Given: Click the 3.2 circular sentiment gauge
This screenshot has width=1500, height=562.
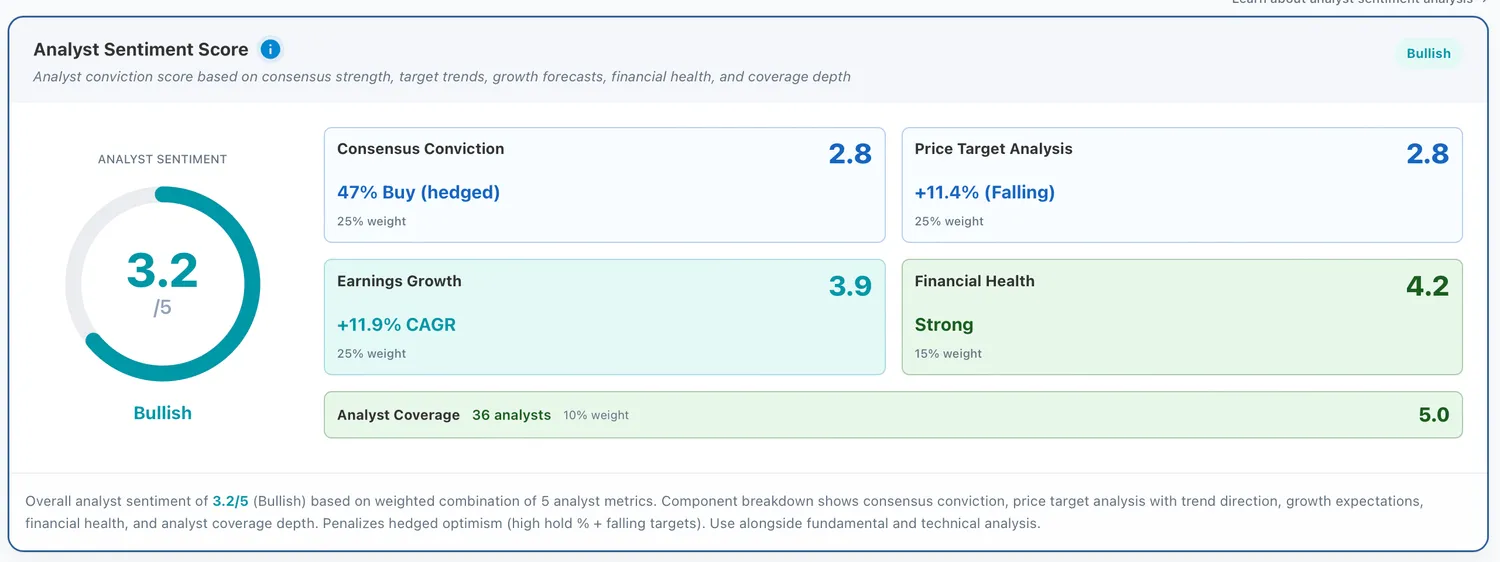Looking at the screenshot, I should pyautogui.click(x=163, y=284).
